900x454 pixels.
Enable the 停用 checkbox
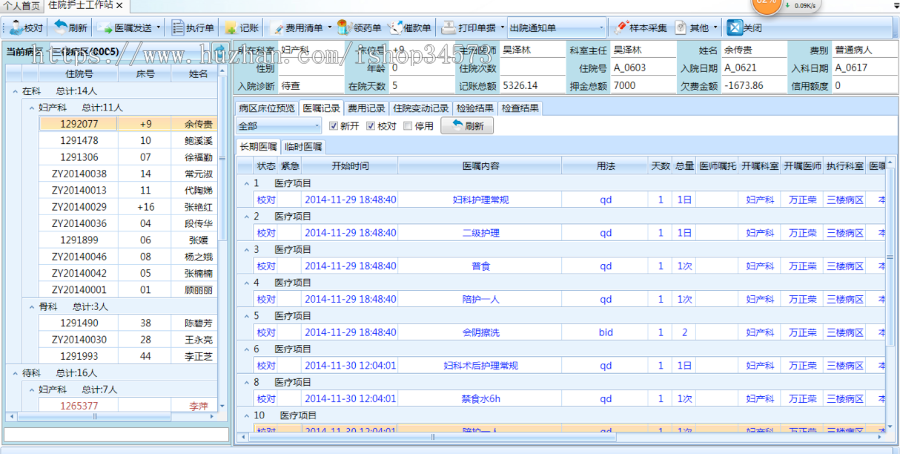pos(408,126)
